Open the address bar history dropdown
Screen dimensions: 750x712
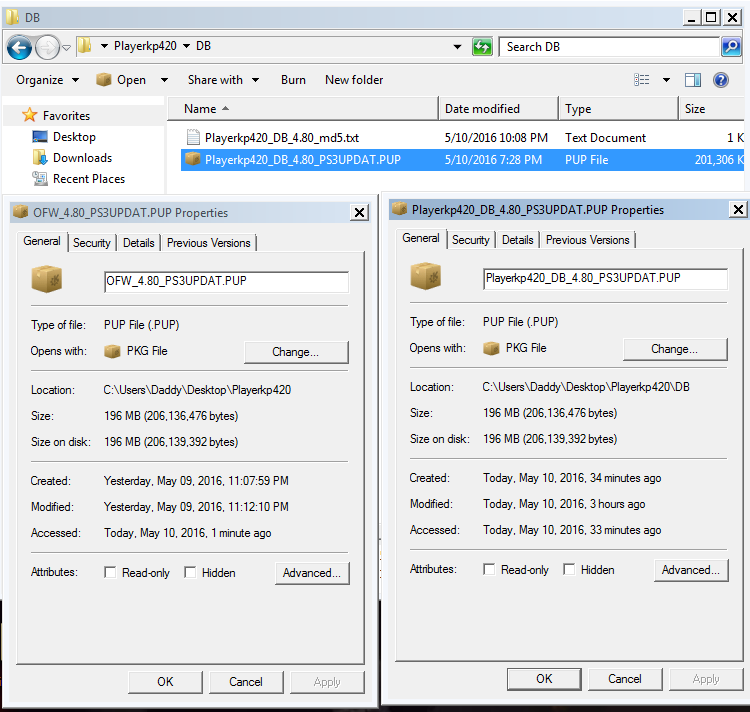(457, 47)
